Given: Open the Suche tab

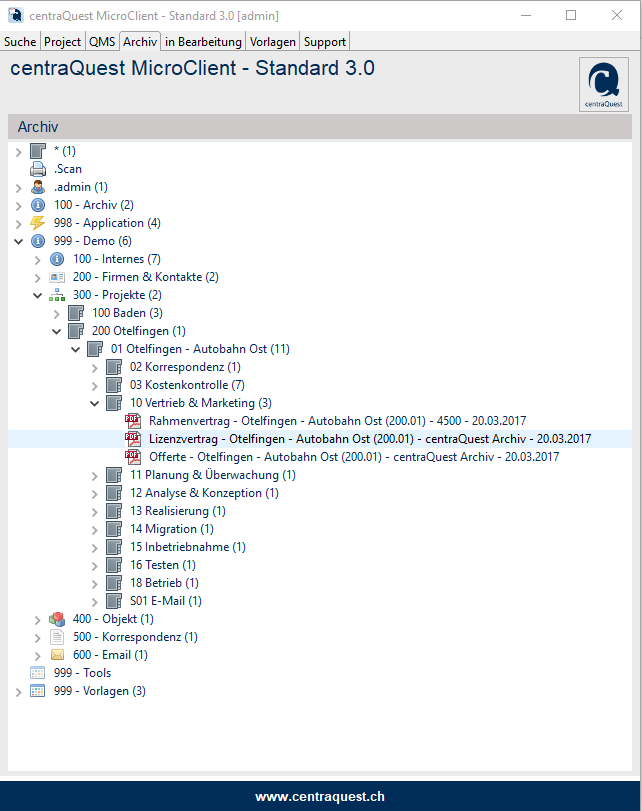Looking at the screenshot, I should pyautogui.click(x=20, y=42).
